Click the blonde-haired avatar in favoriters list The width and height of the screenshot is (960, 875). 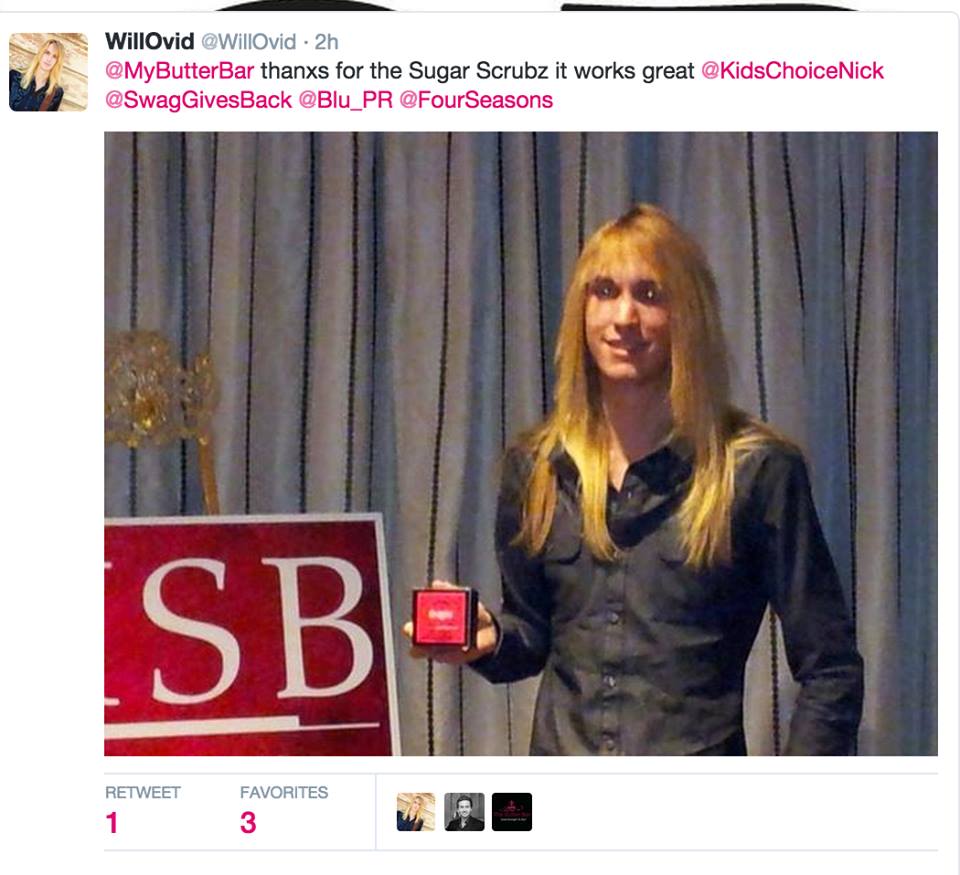416,812
